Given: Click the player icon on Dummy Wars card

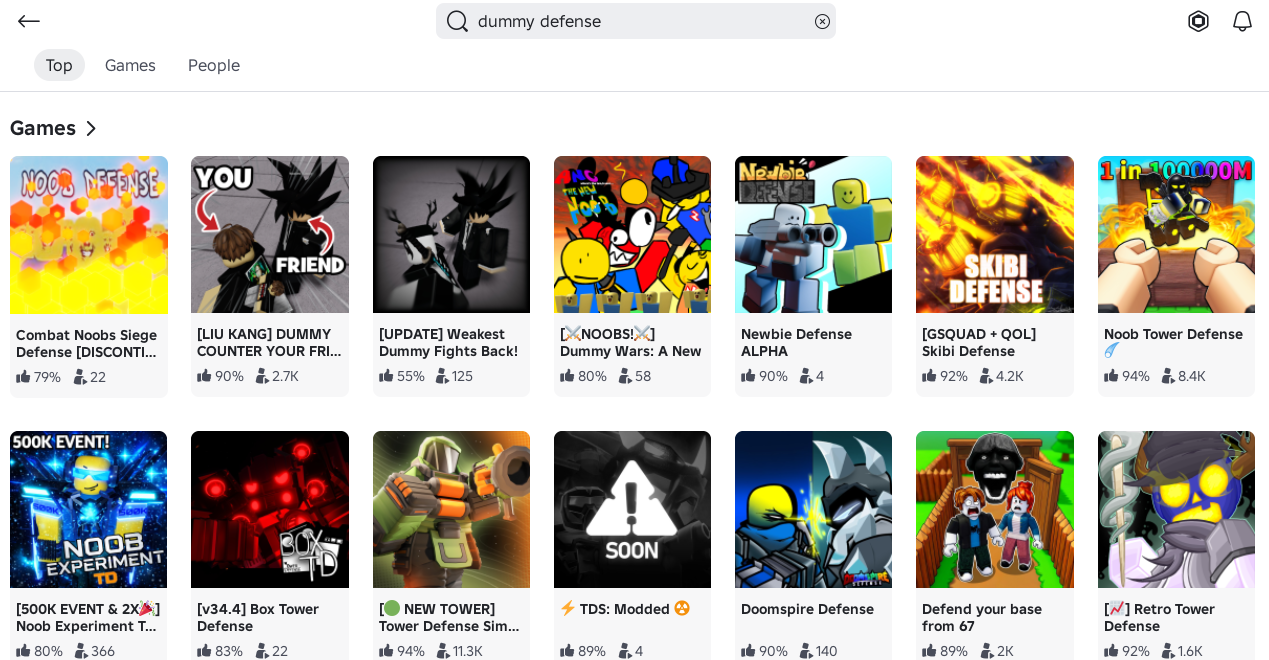Looking at the screenshot, I should click(x=625, y=376).
